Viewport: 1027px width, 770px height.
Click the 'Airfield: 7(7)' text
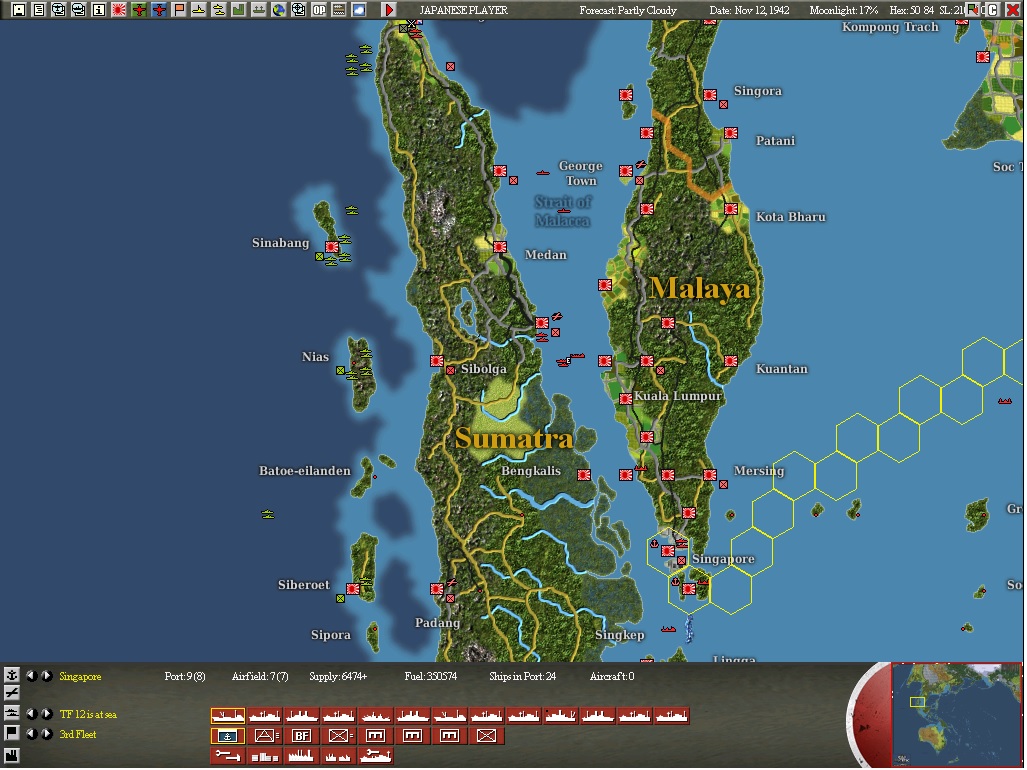(x=260, y=676)
